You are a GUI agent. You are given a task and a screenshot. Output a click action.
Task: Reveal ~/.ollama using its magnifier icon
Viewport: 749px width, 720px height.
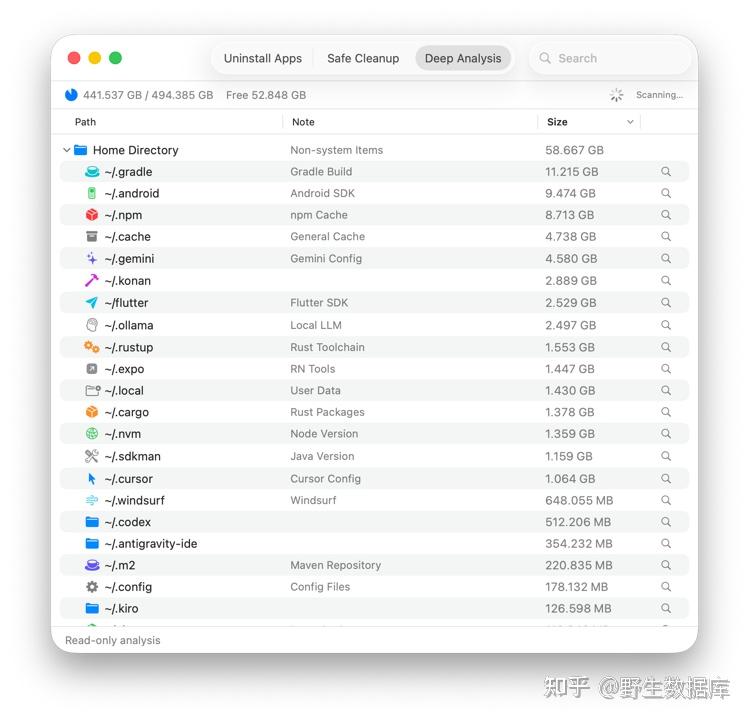point(666,324)
